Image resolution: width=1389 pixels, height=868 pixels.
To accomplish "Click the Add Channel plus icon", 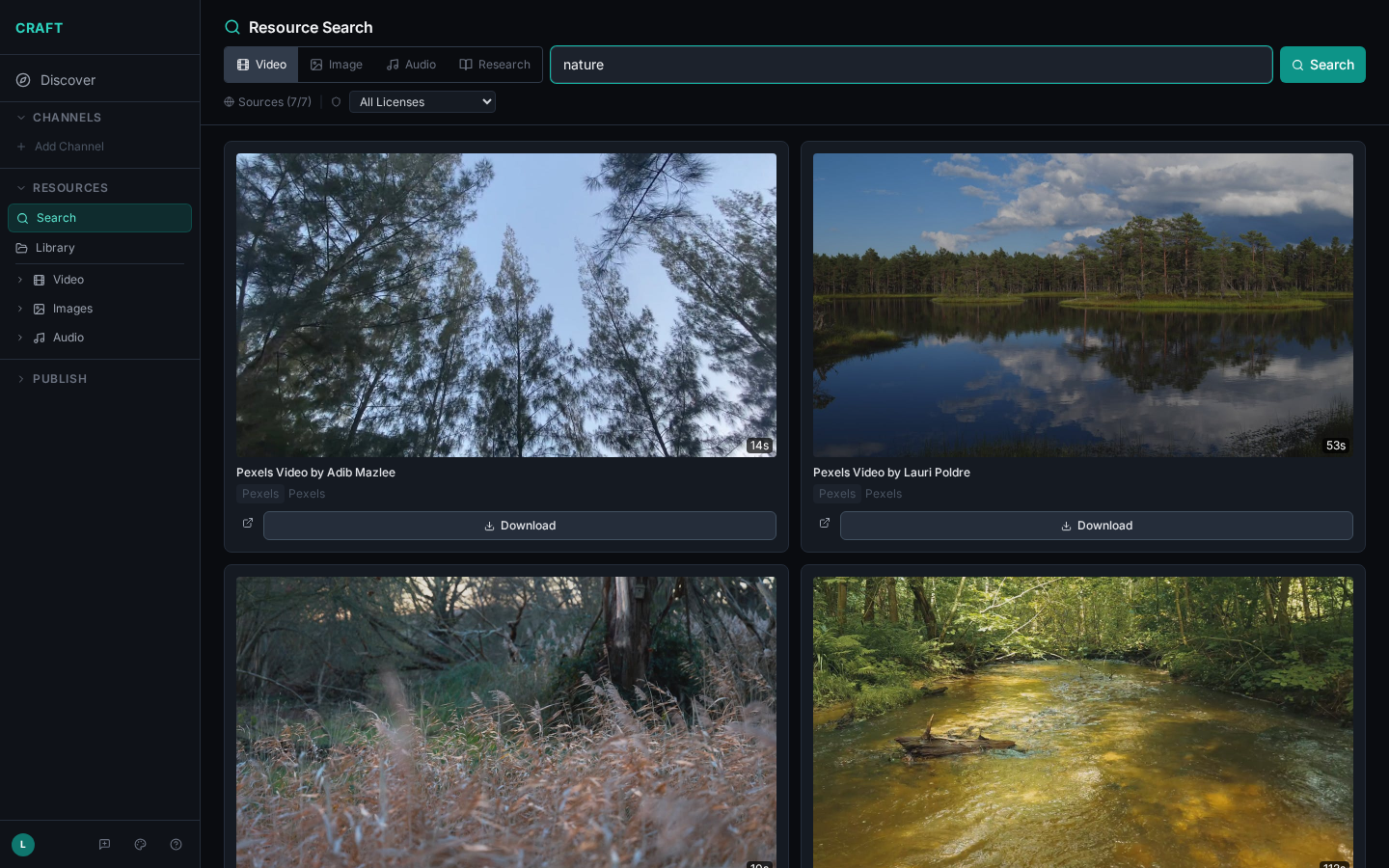I will (21, 147).
